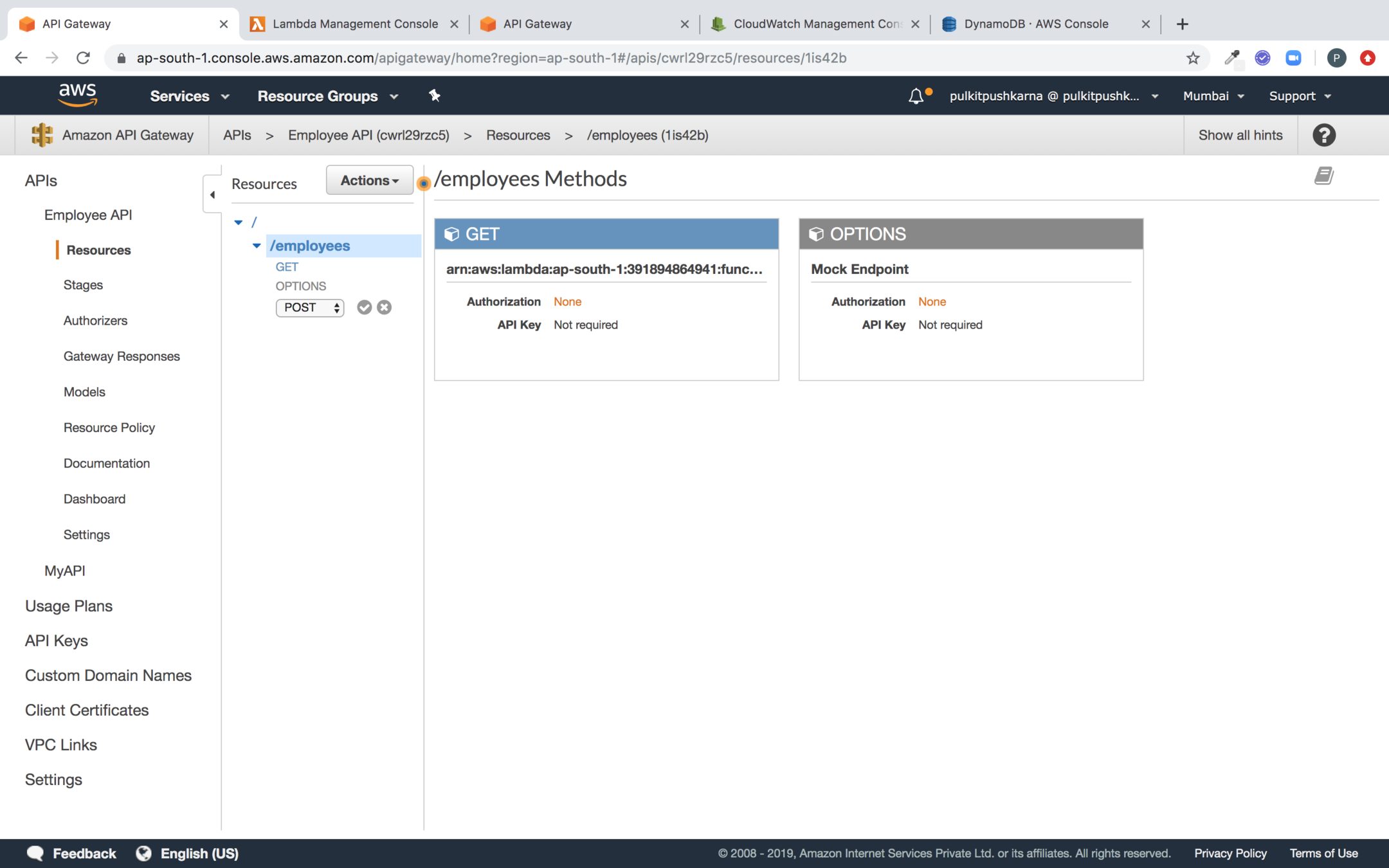
Task: Collapse the /employees tree node
Action: click(x=257, y=246)
